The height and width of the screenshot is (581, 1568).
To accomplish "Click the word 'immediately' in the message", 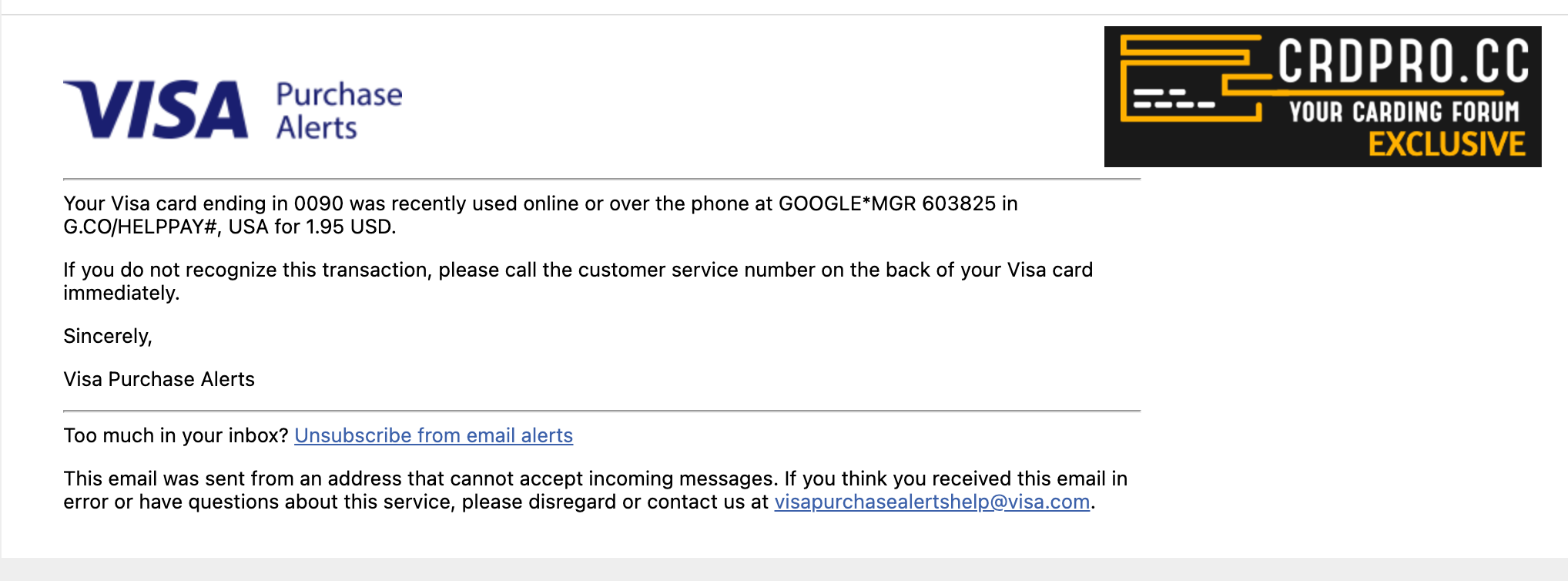I will pyautogui.click(x=121, y=293).
